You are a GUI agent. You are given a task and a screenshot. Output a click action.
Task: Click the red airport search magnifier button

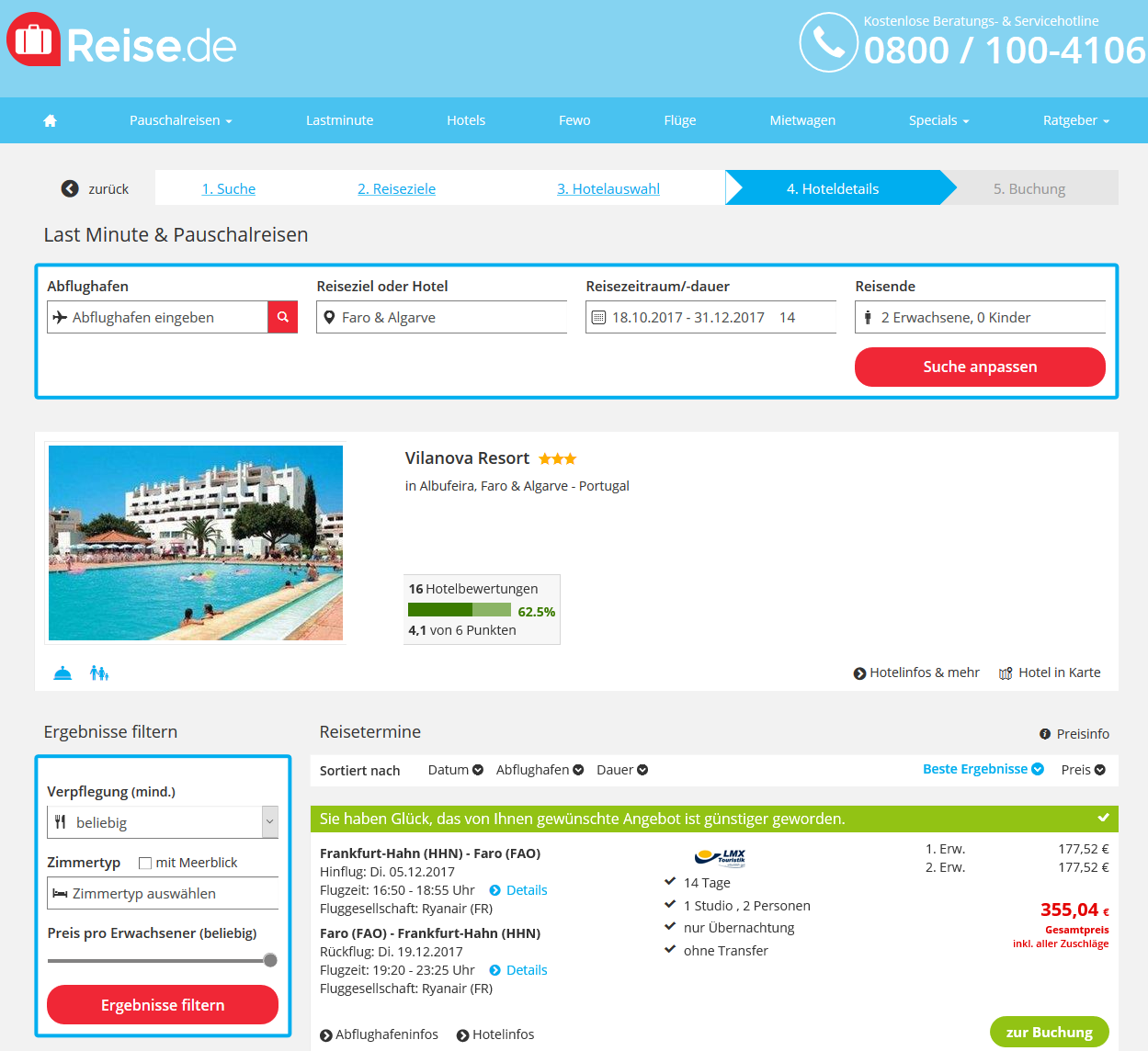tap(283, 317)
